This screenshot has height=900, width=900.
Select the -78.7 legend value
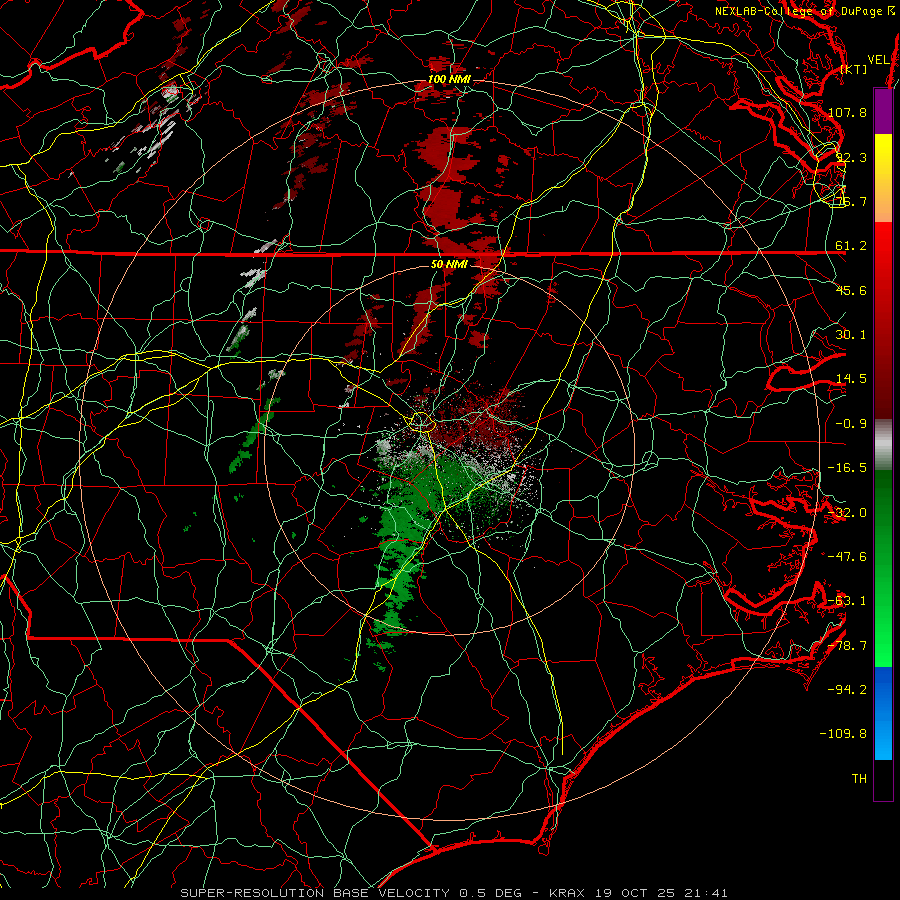pyautogui.click(x=847, y=646)
